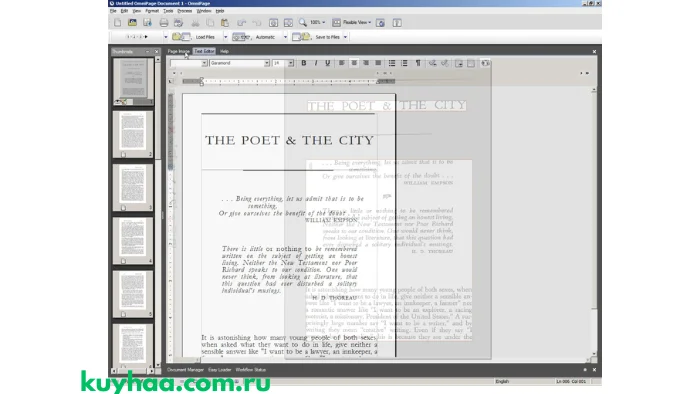Open the Edit menu
The height and width of the screenshot is (394, 700).
[125, 11]
